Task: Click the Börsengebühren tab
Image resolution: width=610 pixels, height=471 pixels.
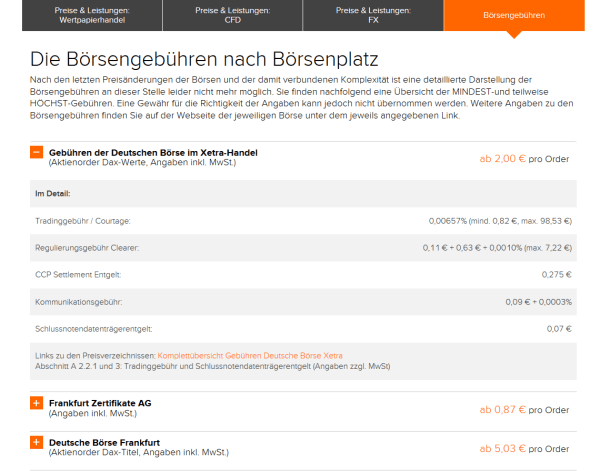Action: coord(514,15)
